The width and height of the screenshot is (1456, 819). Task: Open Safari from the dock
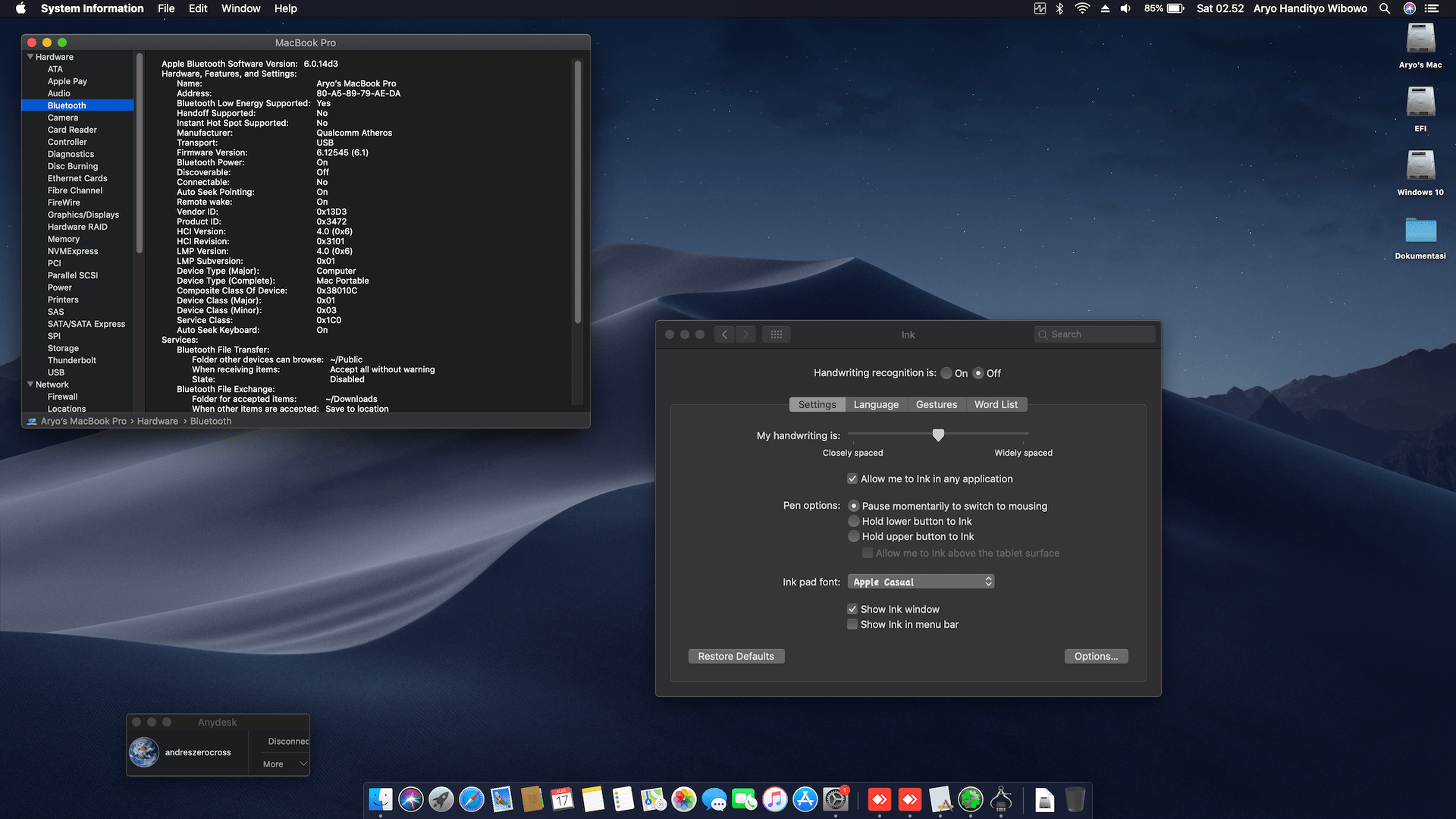point(471,799)
